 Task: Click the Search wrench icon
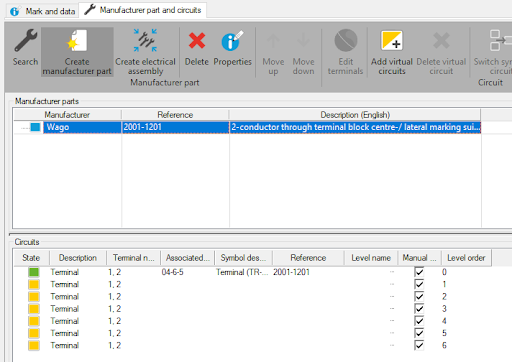(25, 41)
